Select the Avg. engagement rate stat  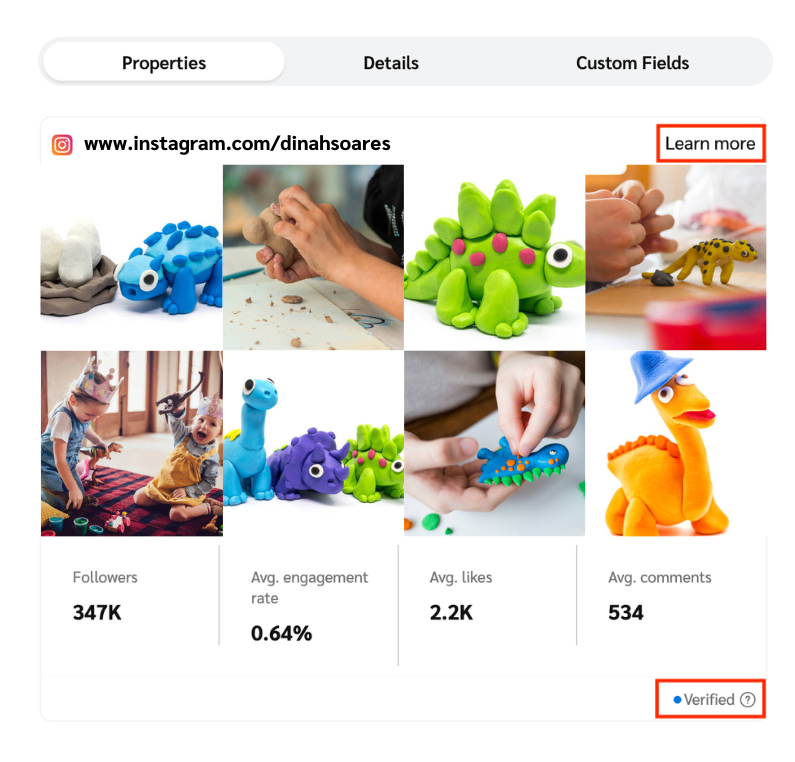[310, 606]
